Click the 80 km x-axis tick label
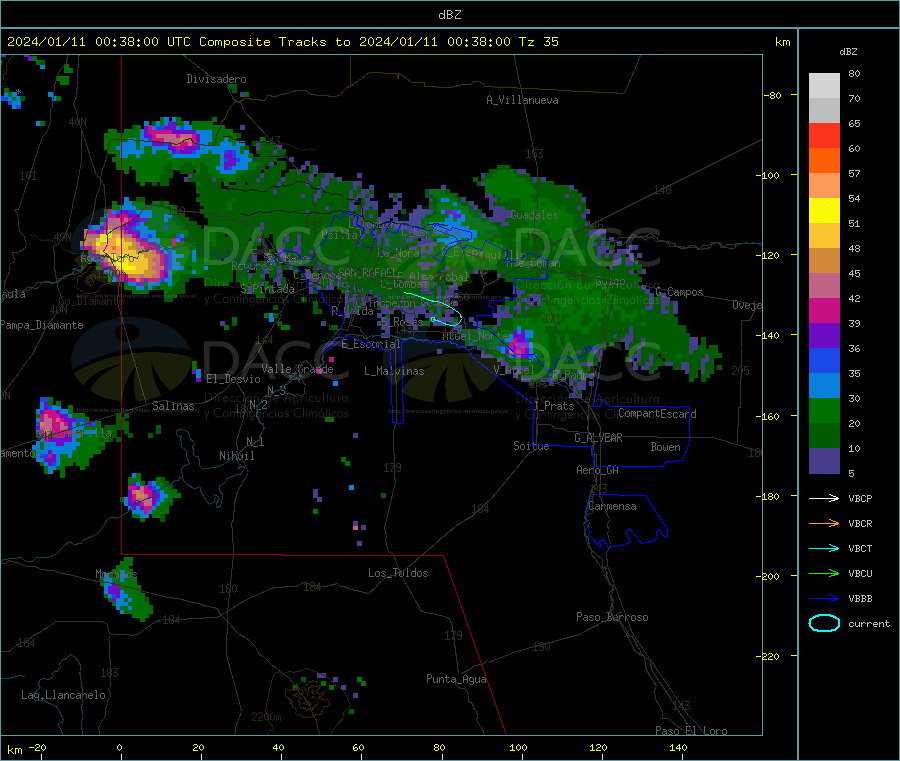This screenshot has height=761, width=900. [x=439, y=747]
